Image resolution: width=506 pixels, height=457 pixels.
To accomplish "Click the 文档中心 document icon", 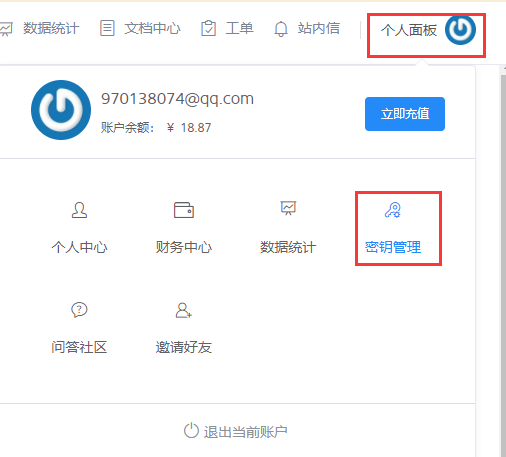I will point(107,28).
